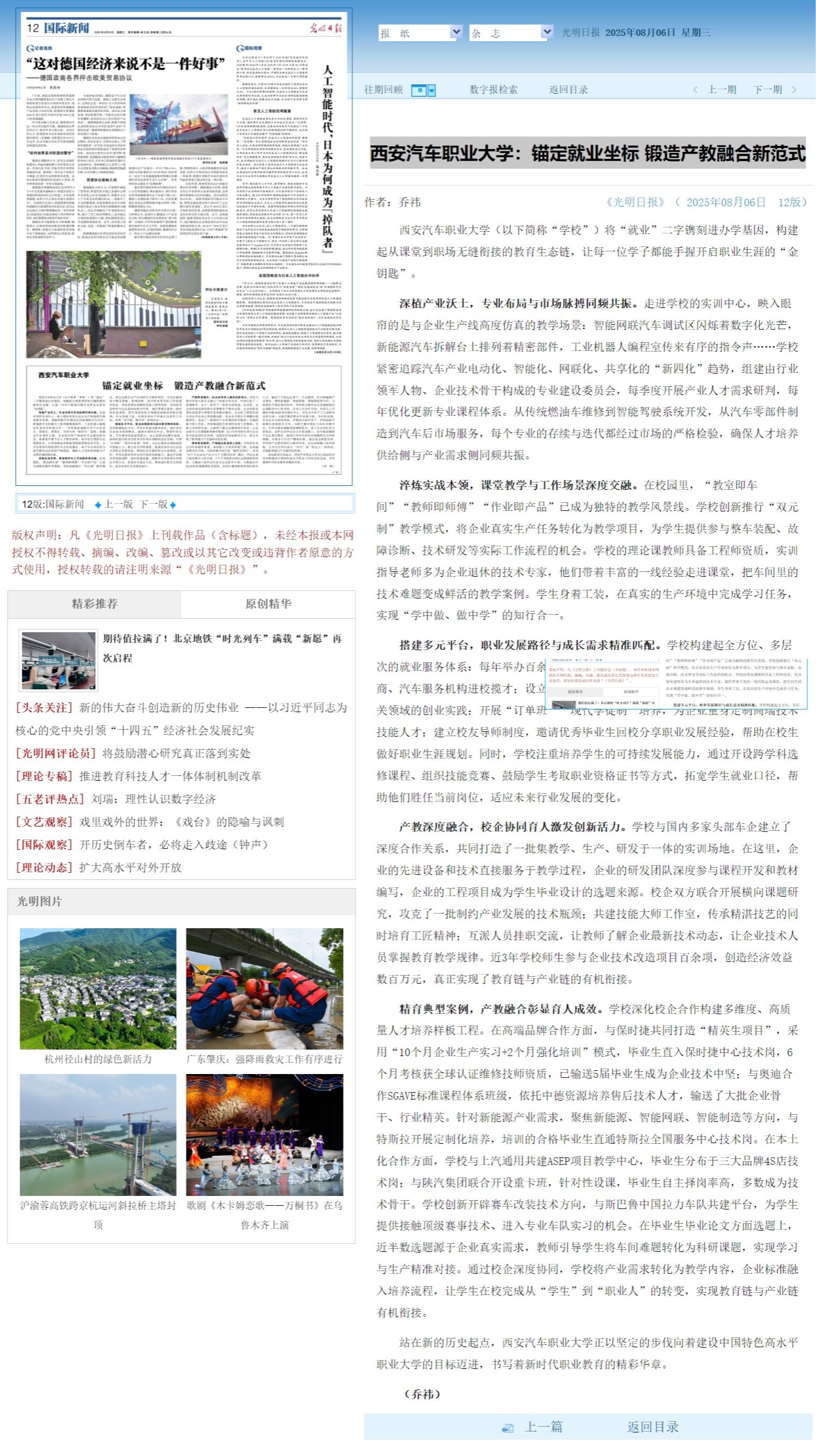Click the blue arrow after 下一版
This screenshot has width=816, height=1456.
[173, 505]
